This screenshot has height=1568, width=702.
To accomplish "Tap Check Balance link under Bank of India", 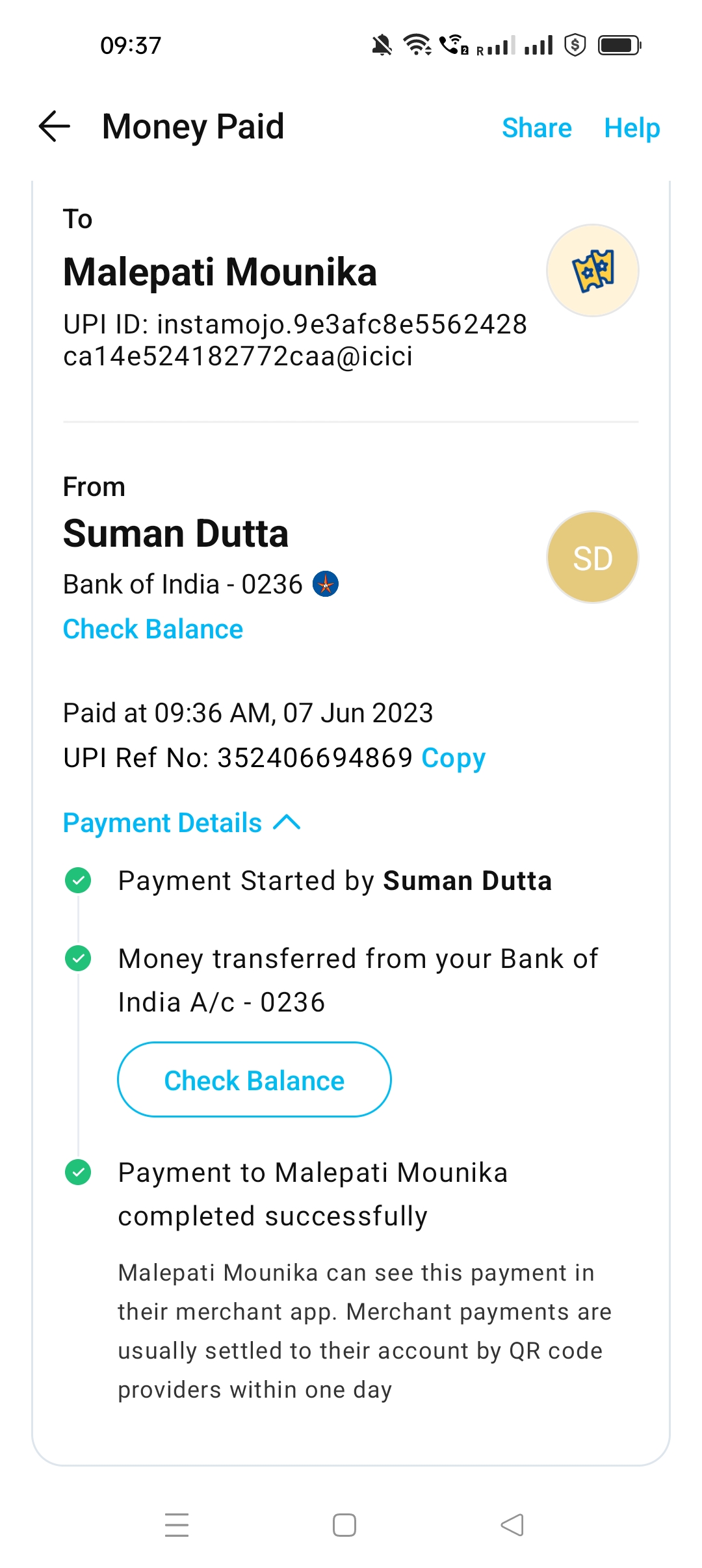I will coord(153,629).
